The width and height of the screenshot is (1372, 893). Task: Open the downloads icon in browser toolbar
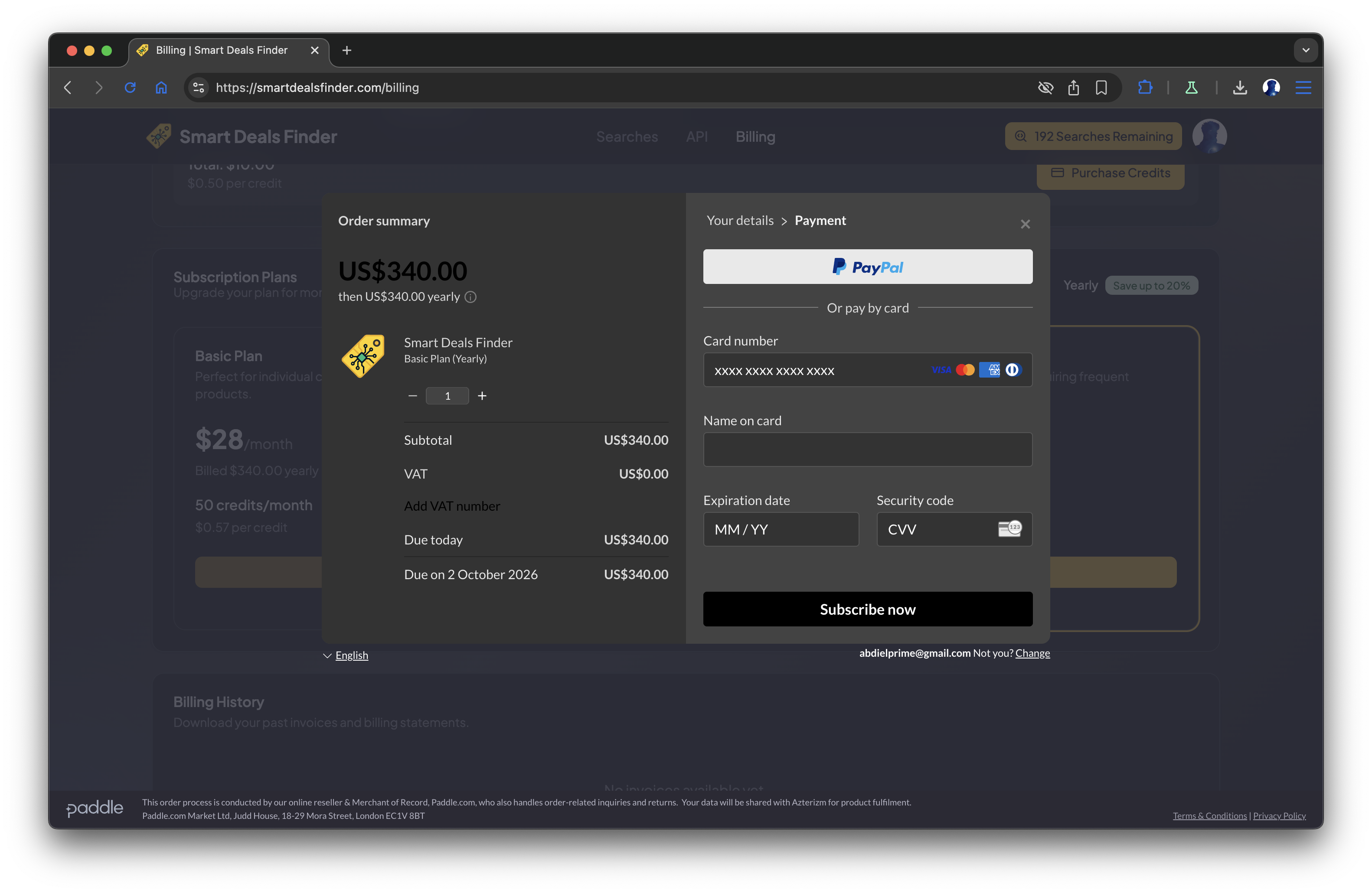1241,88
